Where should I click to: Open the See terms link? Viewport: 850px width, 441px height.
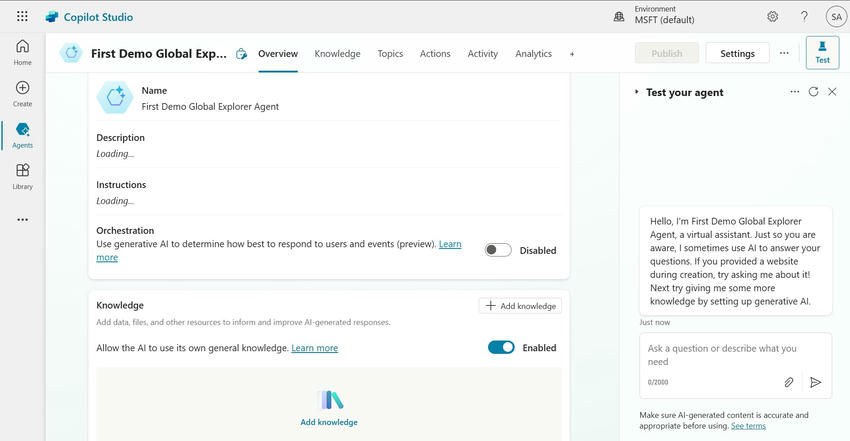point(748,426)
